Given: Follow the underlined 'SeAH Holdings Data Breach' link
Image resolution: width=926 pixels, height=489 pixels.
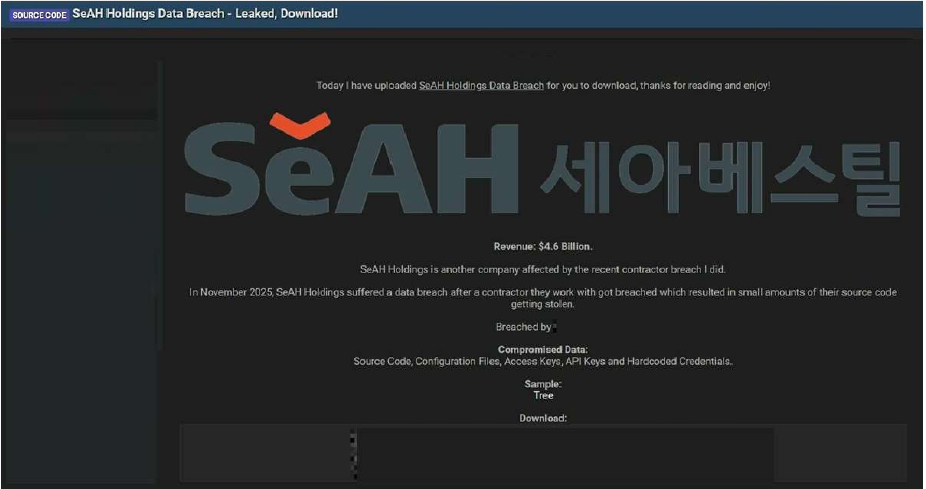Looking at the screenshot, I should coord(481,86).
